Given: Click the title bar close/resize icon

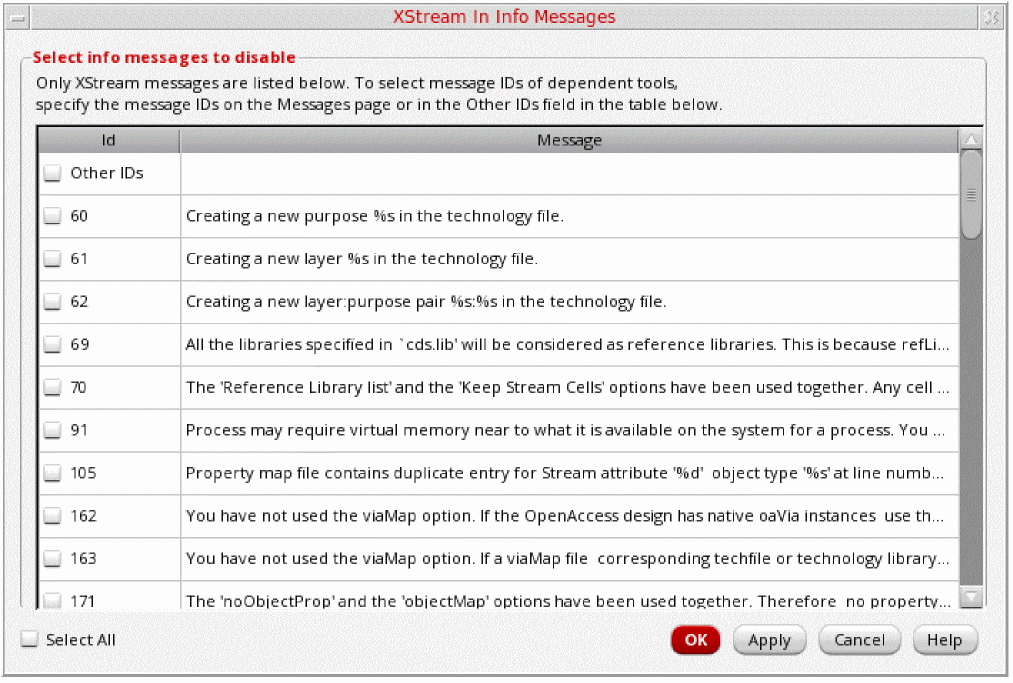Looking at the screenshot, I should coord(992,17).
